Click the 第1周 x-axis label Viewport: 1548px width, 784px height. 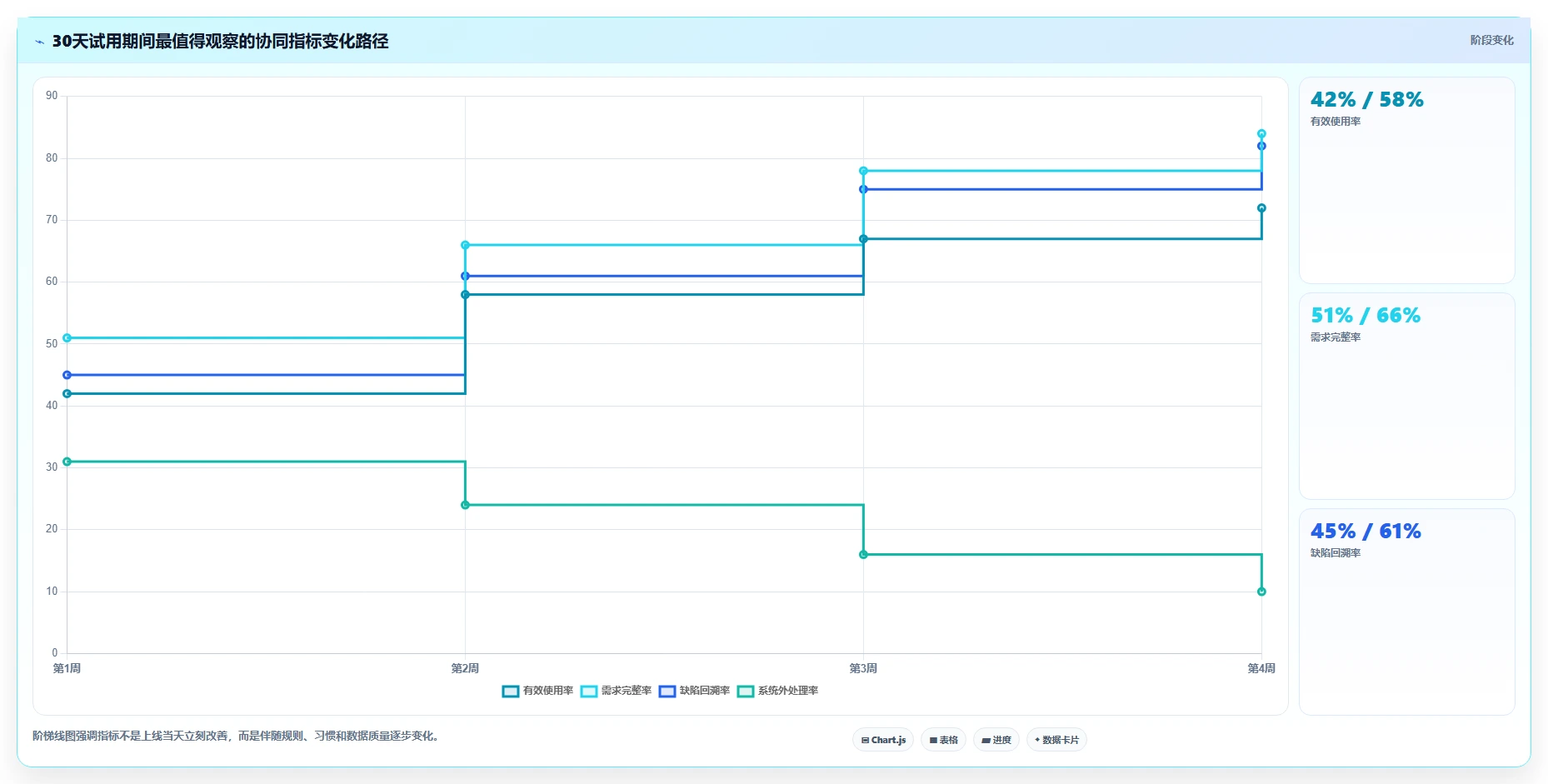67,668
